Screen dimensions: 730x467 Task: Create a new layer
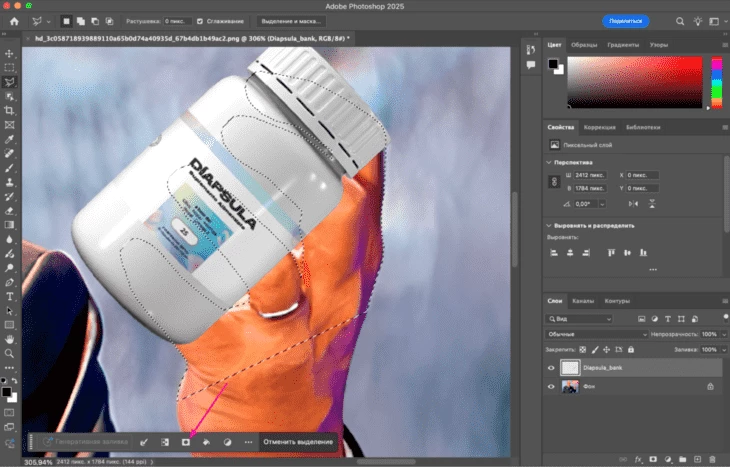click(697, 460)
